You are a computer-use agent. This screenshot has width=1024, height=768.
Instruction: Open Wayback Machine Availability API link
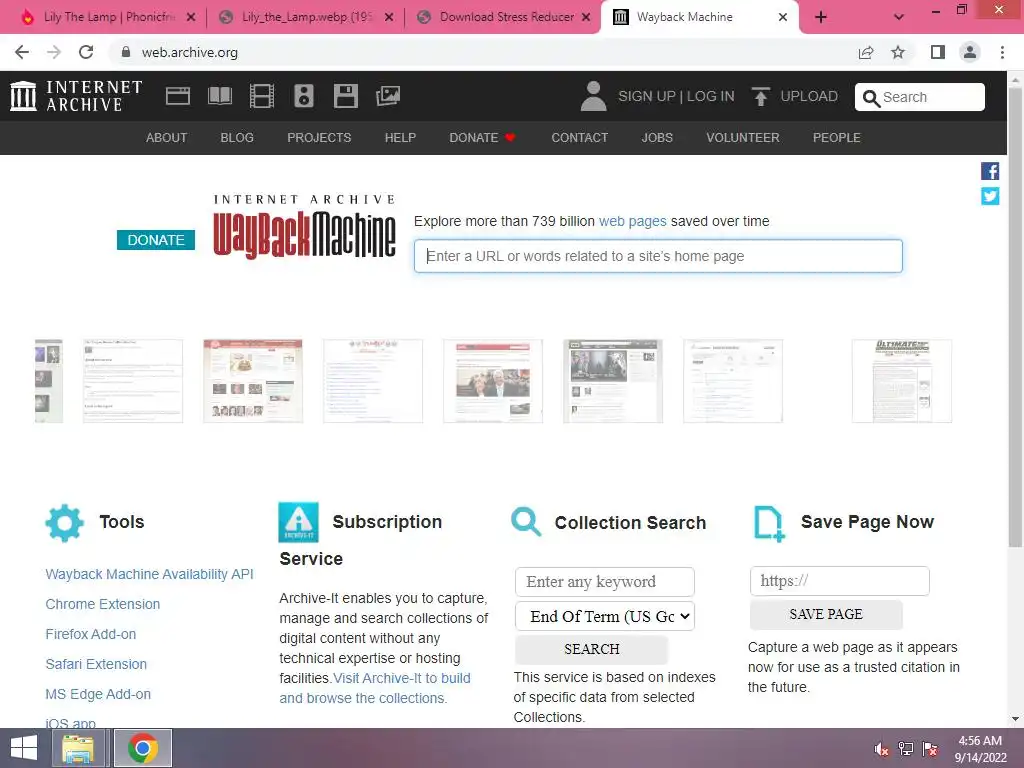click(150, 574)
